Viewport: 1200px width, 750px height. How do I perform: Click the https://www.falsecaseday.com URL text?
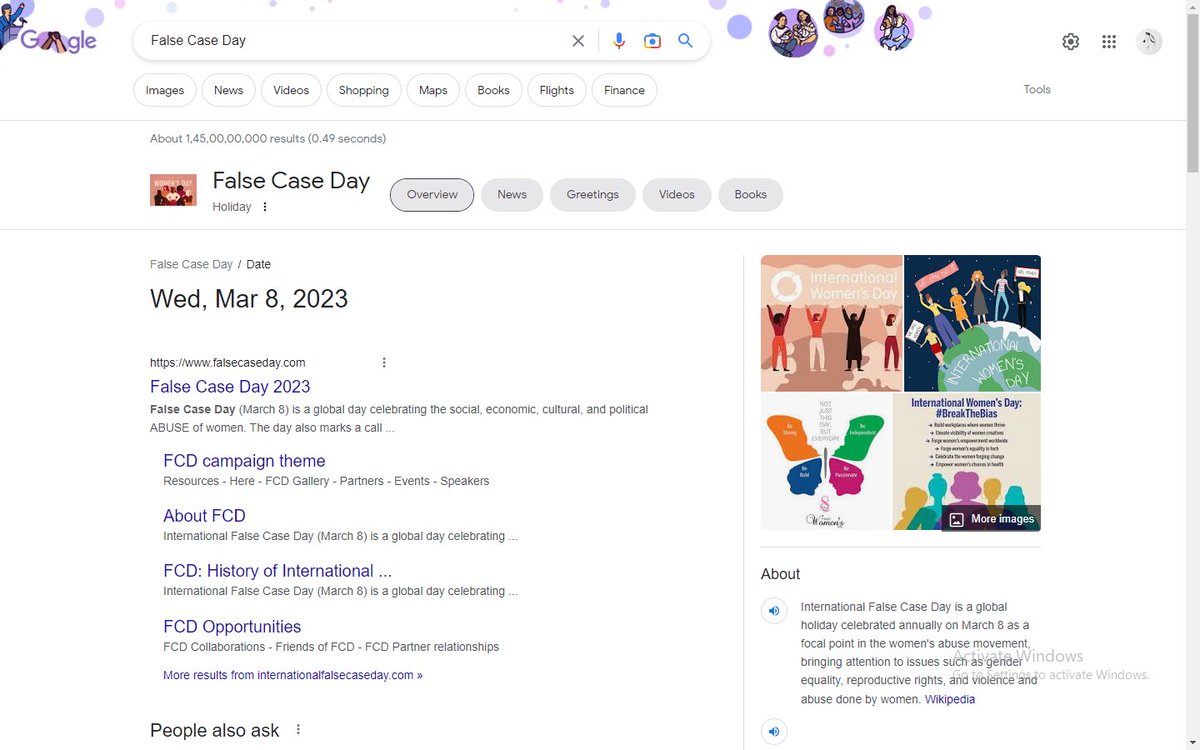pyautogui.click(x=228, y=363)
